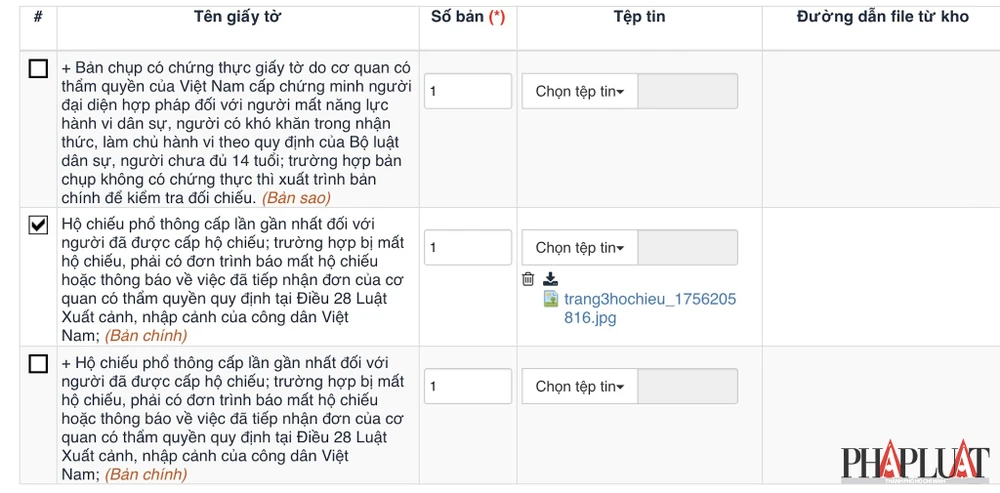Screen dimensions: 1000x493
Task: Select the "Số bản" field in last row
Action: click(x=468, y=386)
